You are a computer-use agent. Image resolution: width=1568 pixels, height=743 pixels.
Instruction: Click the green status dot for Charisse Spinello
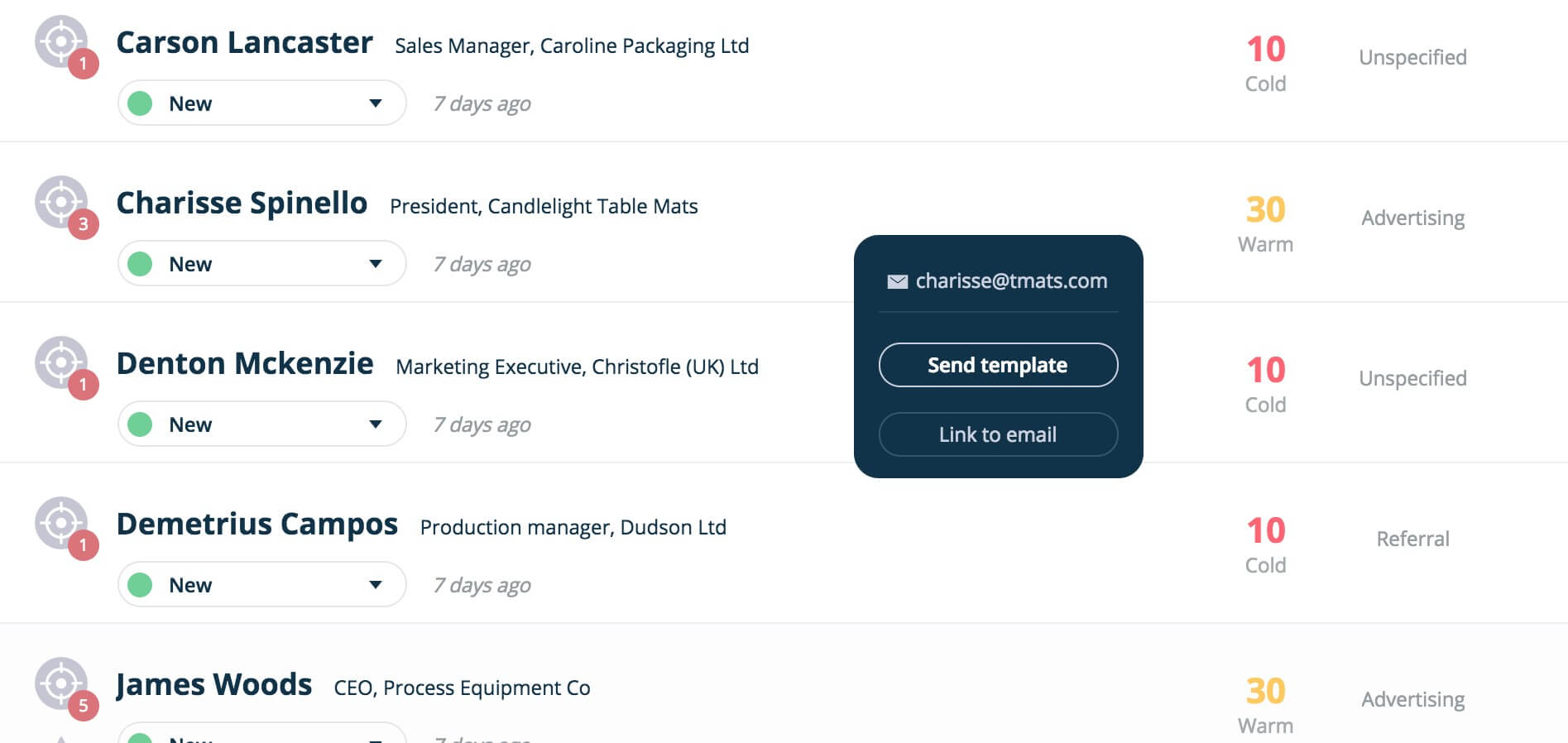[140, 264]
